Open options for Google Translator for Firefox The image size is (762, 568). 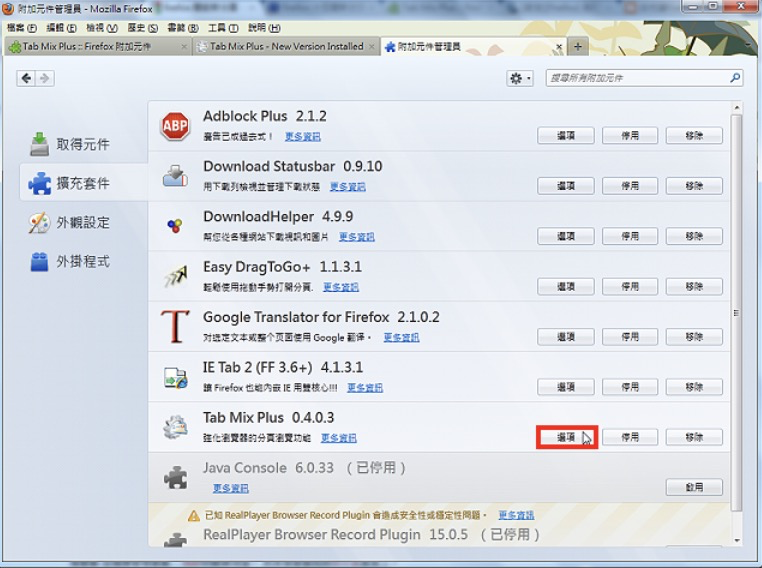coord(566,337)
